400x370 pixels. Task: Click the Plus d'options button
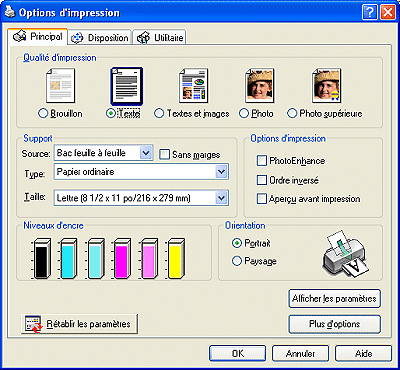335,324
